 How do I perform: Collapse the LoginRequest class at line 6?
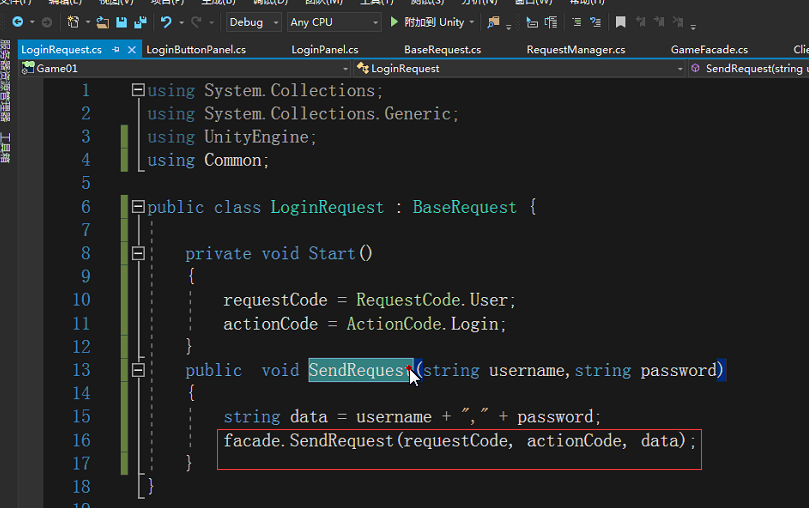(x=138, y=207)
